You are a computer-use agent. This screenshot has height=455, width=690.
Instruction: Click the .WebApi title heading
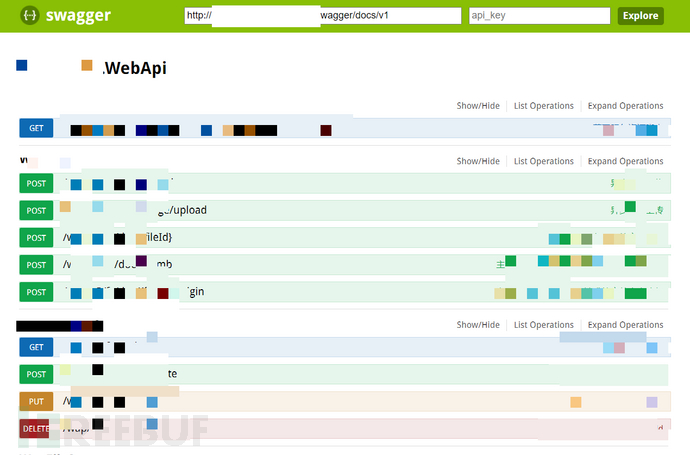click(135, 68)
